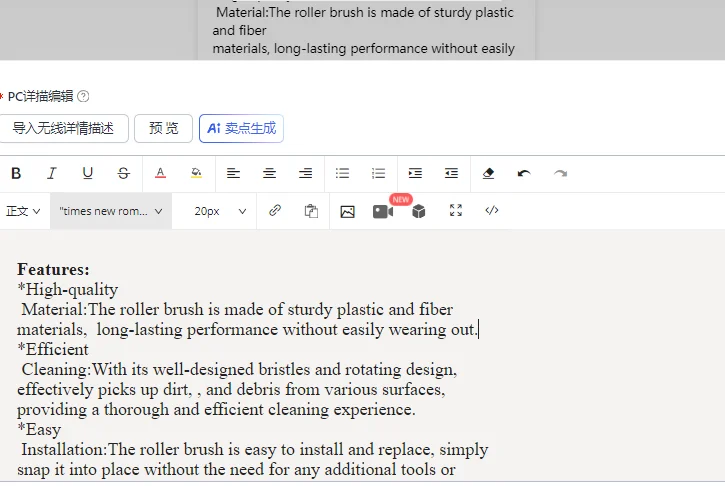Redo the last undone edit
Viewport: 725px width, 486px height.
click(x=560, y=173)
